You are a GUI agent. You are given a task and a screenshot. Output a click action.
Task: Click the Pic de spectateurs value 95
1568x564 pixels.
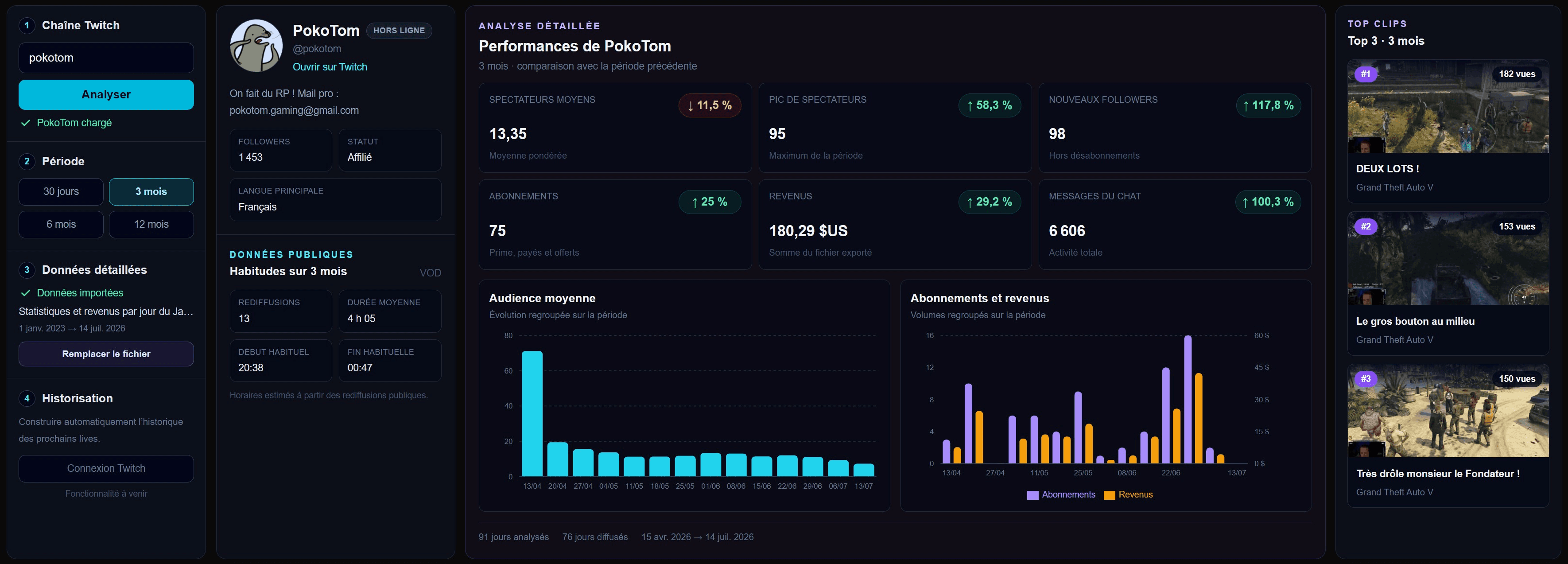tap(777, 134)
